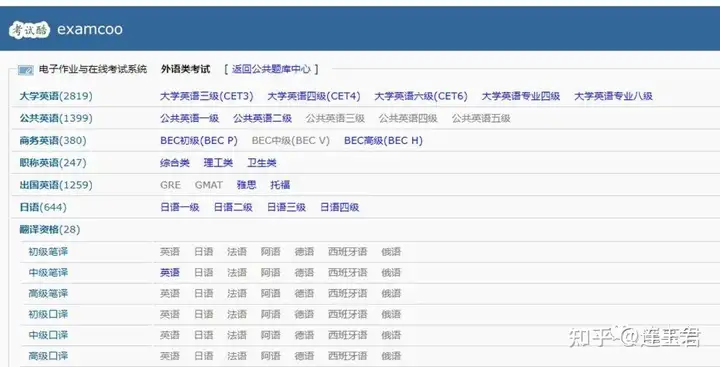Click 德语 in the 初级口译 row
This screenshot has height=367, width=720.
tap(304, 314)
